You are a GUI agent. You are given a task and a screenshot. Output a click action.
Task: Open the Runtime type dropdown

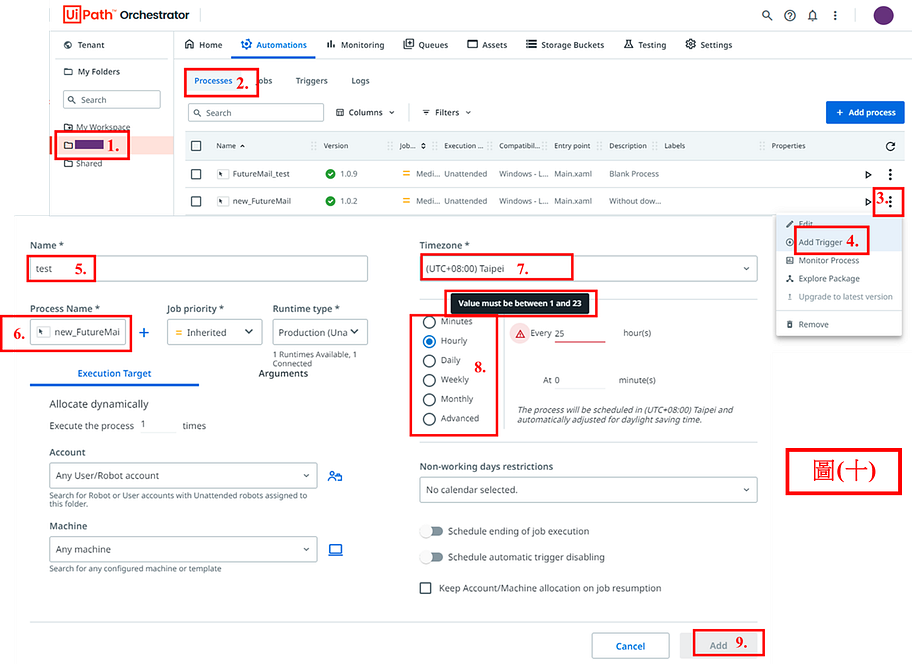(320, 333)
